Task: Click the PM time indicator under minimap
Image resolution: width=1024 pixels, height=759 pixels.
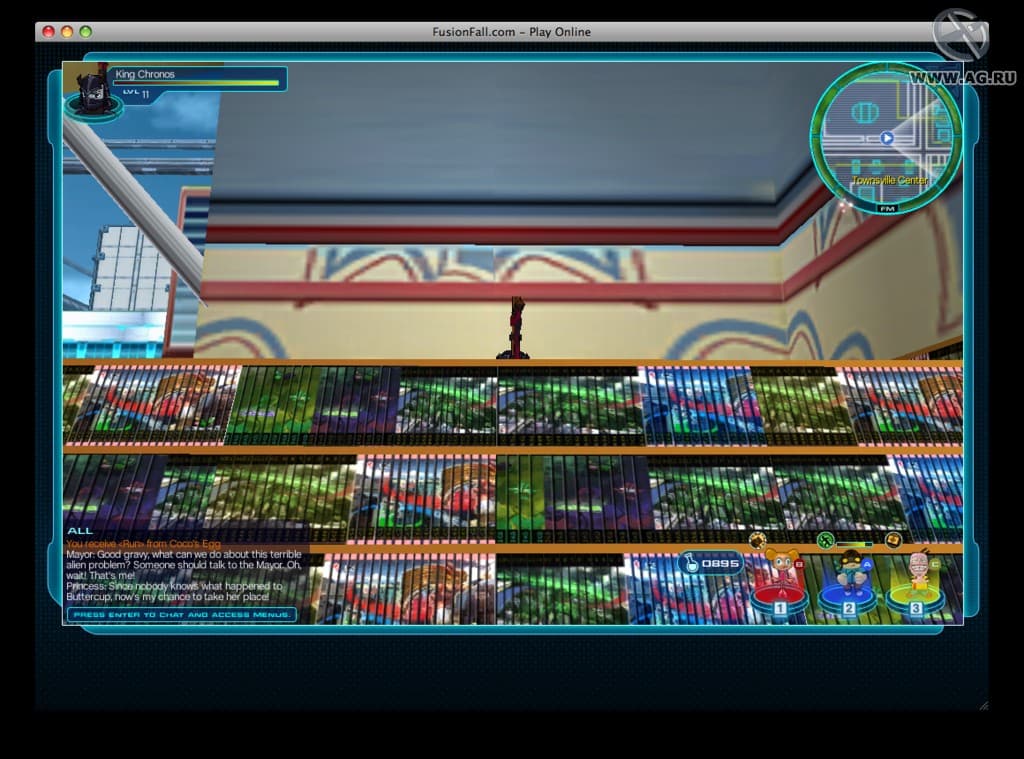Action: click(887, 208)
